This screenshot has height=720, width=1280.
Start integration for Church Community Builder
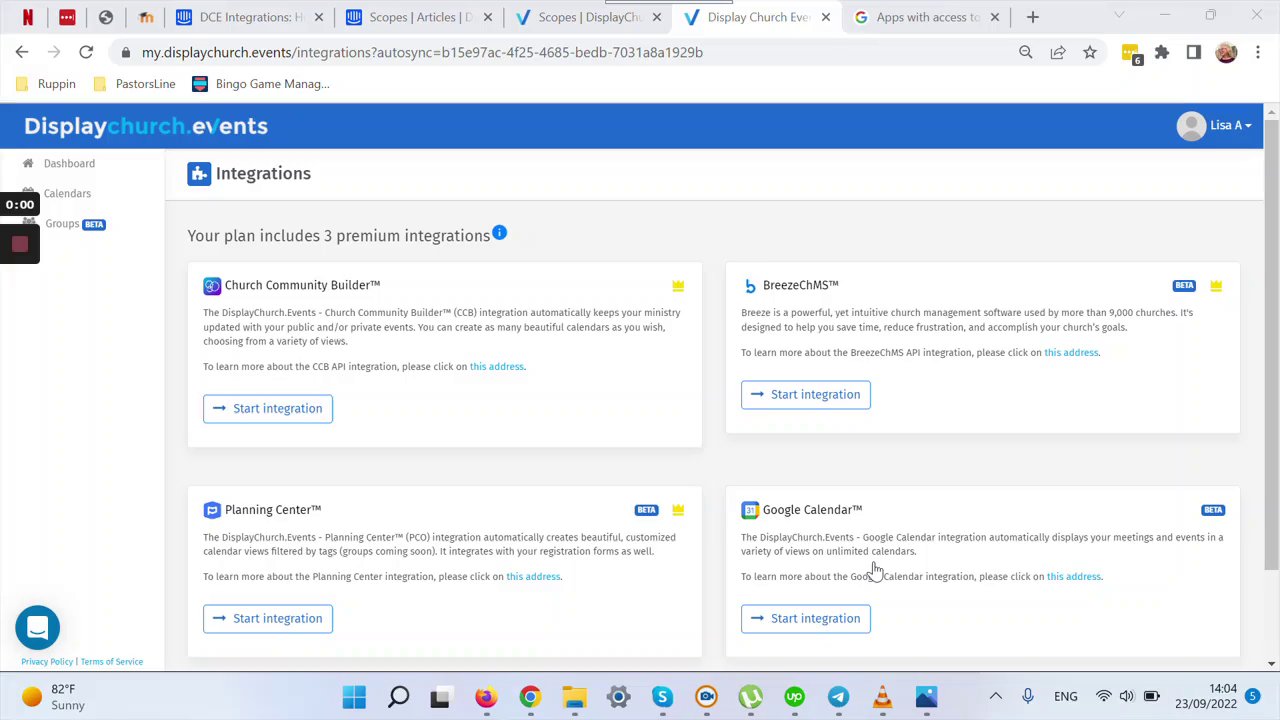268,408
